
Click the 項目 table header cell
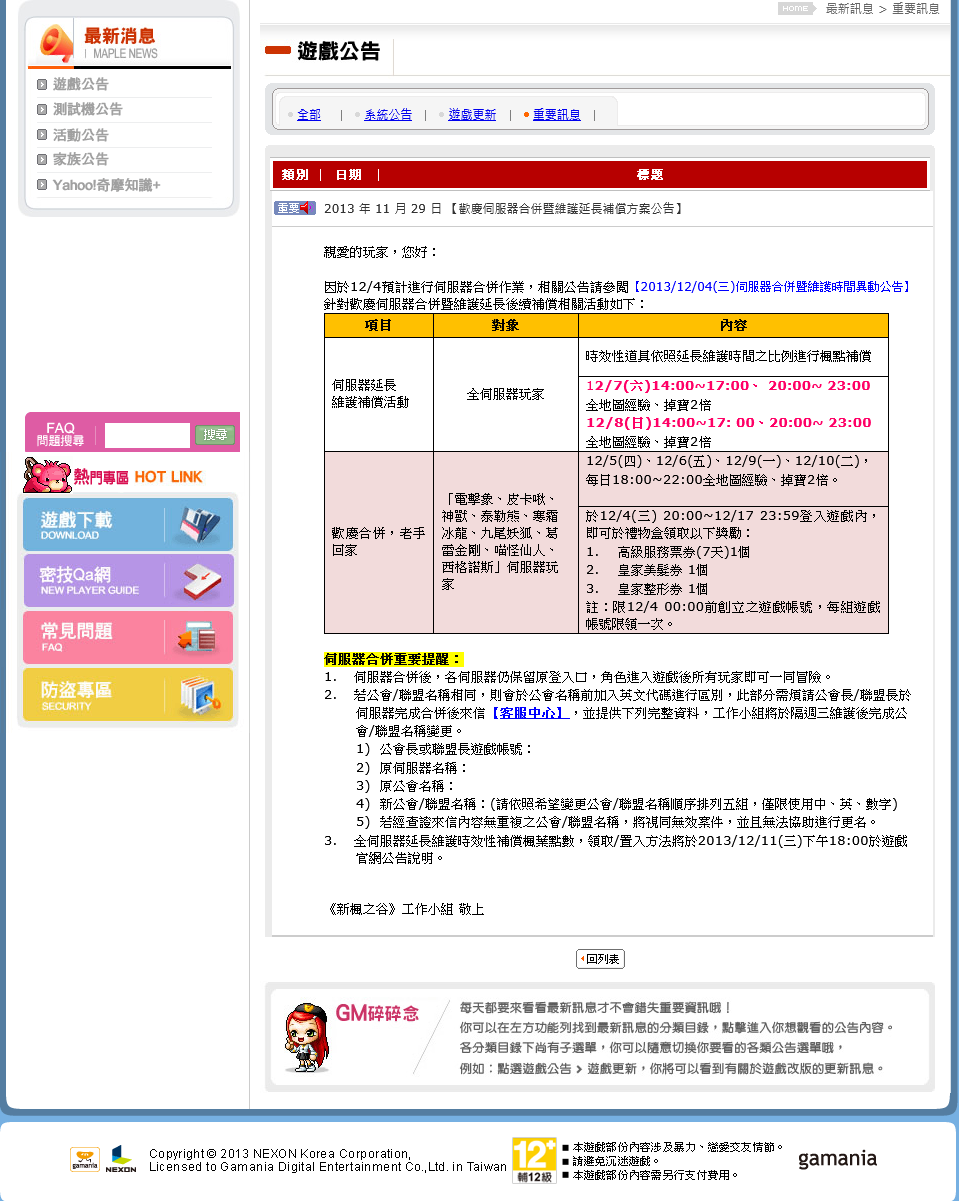point(379,326)
